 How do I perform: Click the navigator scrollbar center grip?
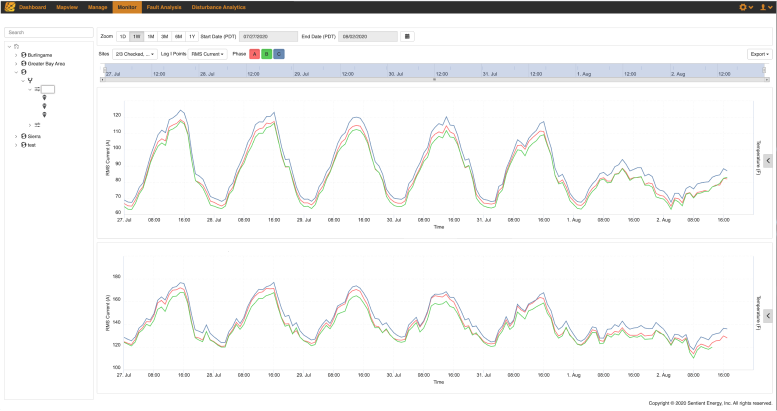coord(435,79)
